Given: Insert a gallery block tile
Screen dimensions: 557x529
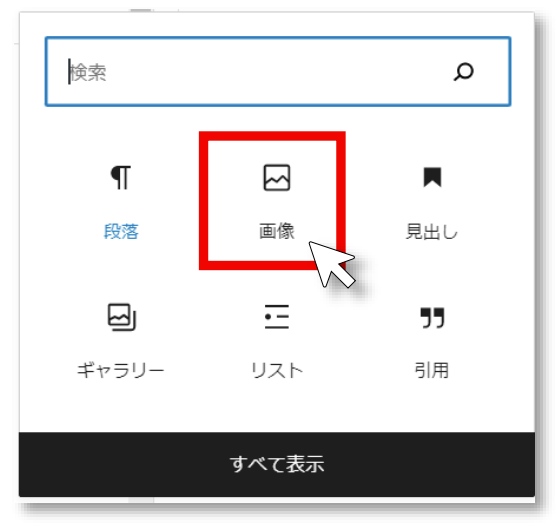Looking at the screenshot, I should 121,341.
